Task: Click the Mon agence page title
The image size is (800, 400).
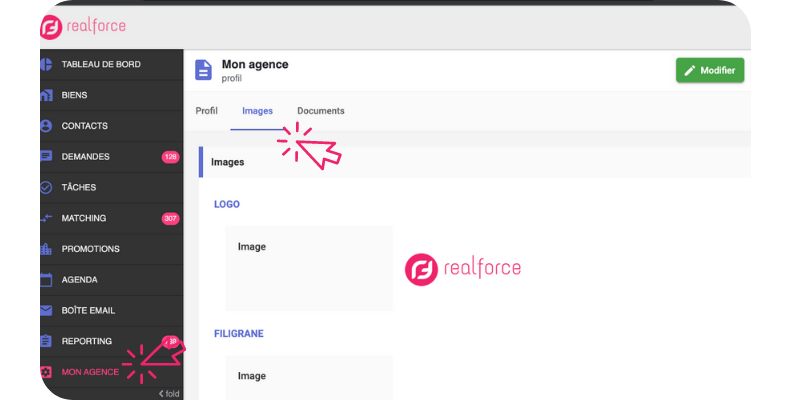Action: point(255,64)
